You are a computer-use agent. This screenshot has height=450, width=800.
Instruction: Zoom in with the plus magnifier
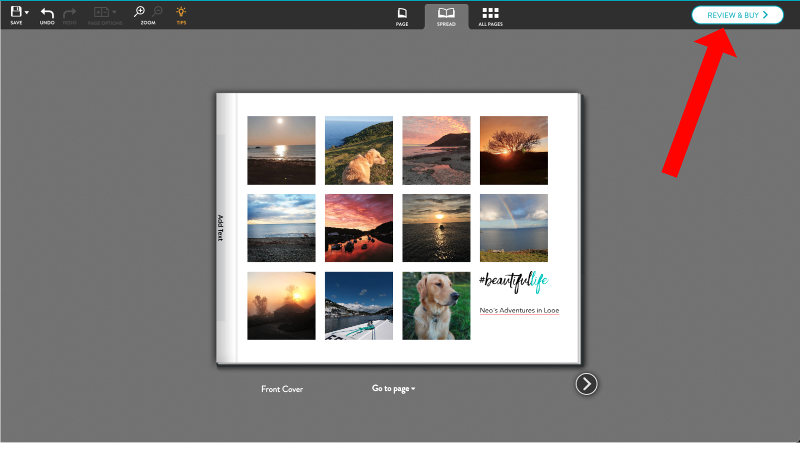pos(140,12)
